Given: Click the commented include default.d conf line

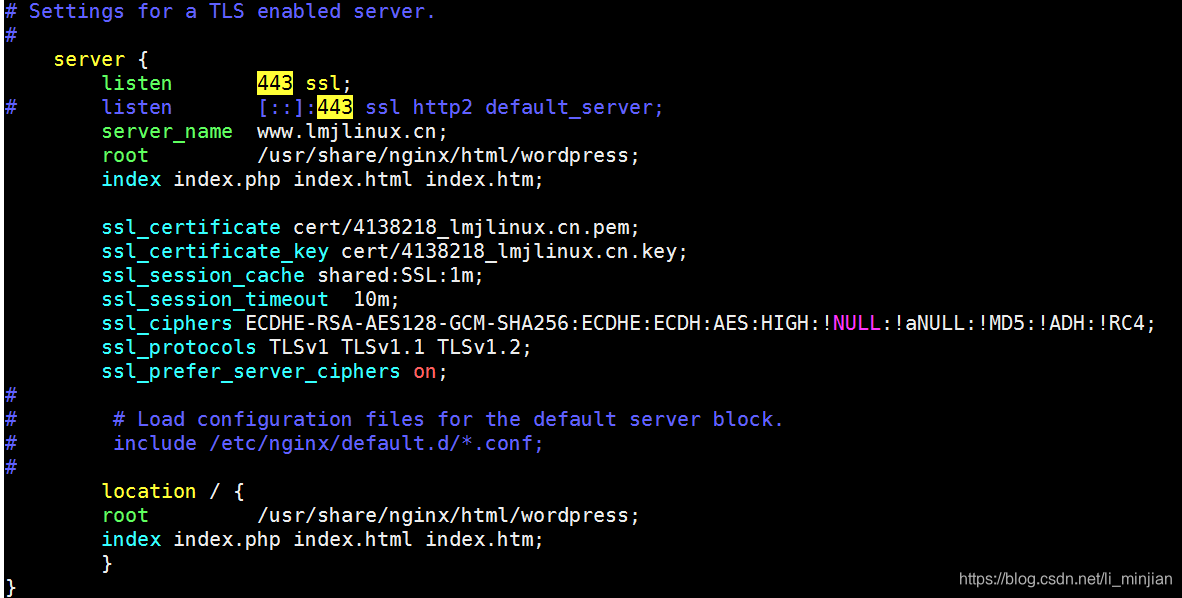Looking at the screenshot, I should click(328, 443).
